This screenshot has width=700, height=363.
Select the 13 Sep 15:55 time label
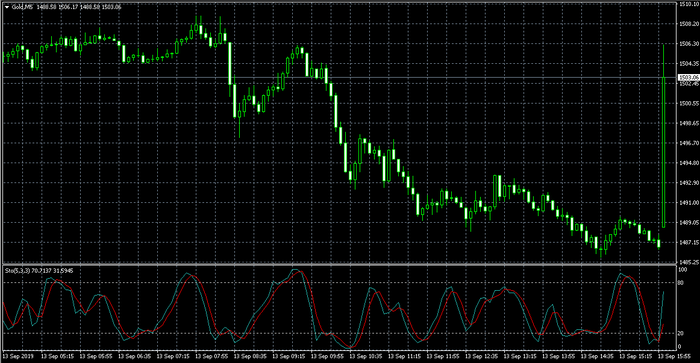pos(675,356)
